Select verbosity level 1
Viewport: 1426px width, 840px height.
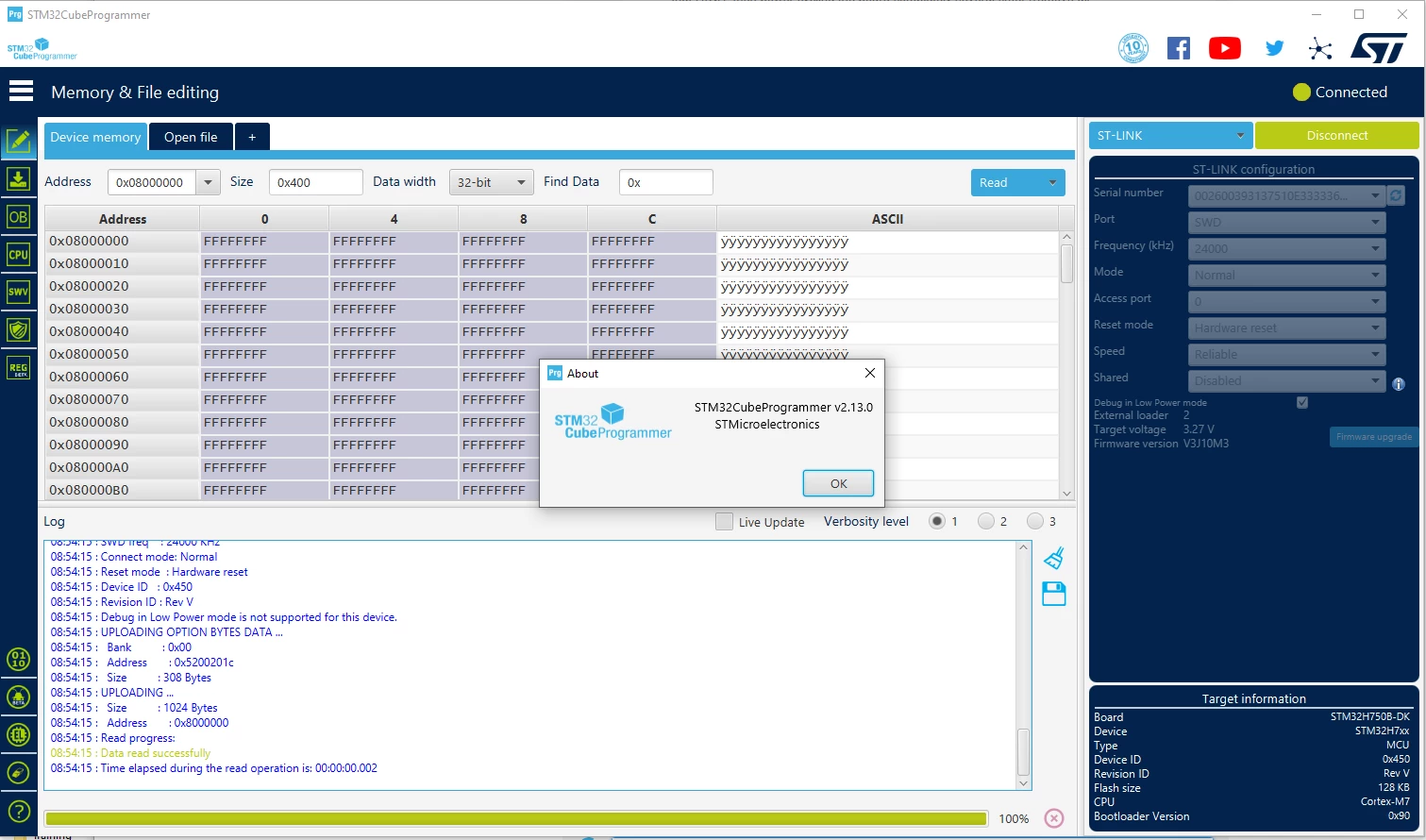pos(937,521)
